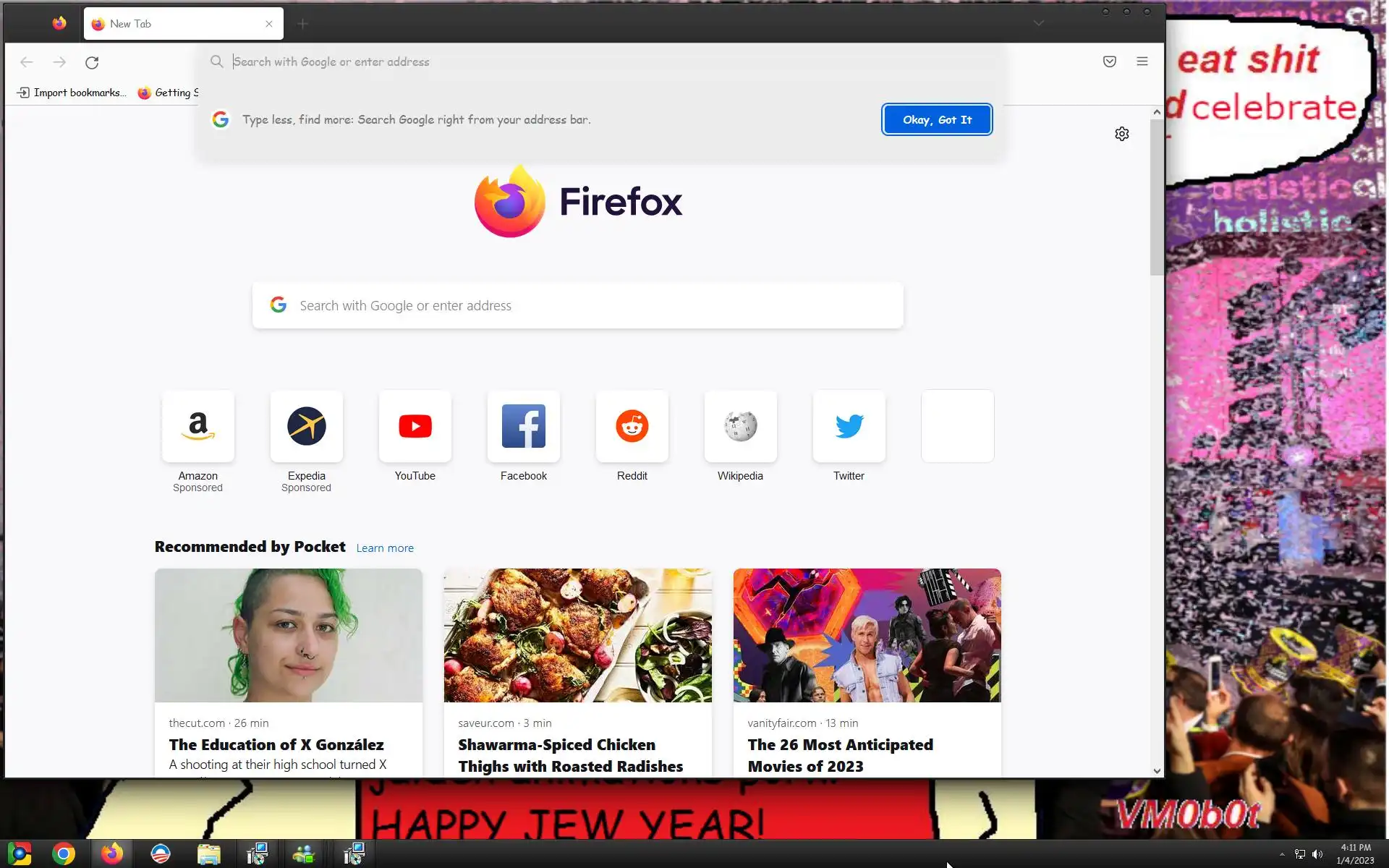Focus the center Google search field
Image resolution: width=1389 pixels, height=868 pixels.
(x=579, y=306)
